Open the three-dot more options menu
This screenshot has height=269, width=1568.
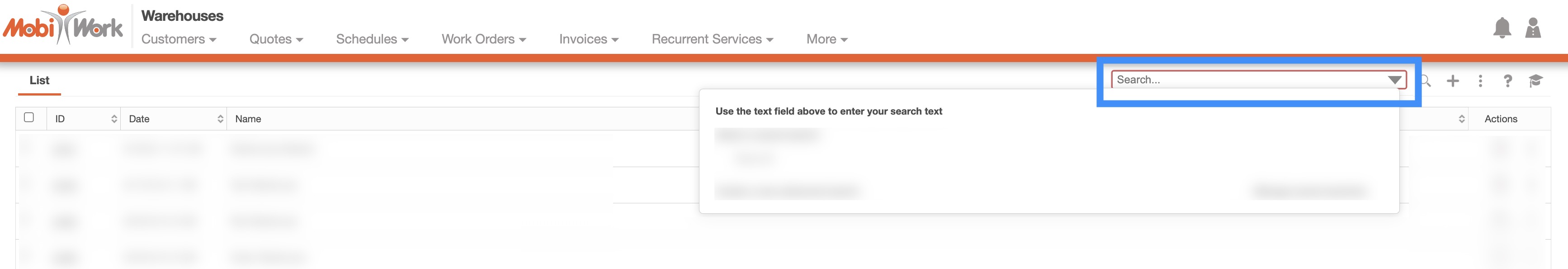[x=1480, y=81]
